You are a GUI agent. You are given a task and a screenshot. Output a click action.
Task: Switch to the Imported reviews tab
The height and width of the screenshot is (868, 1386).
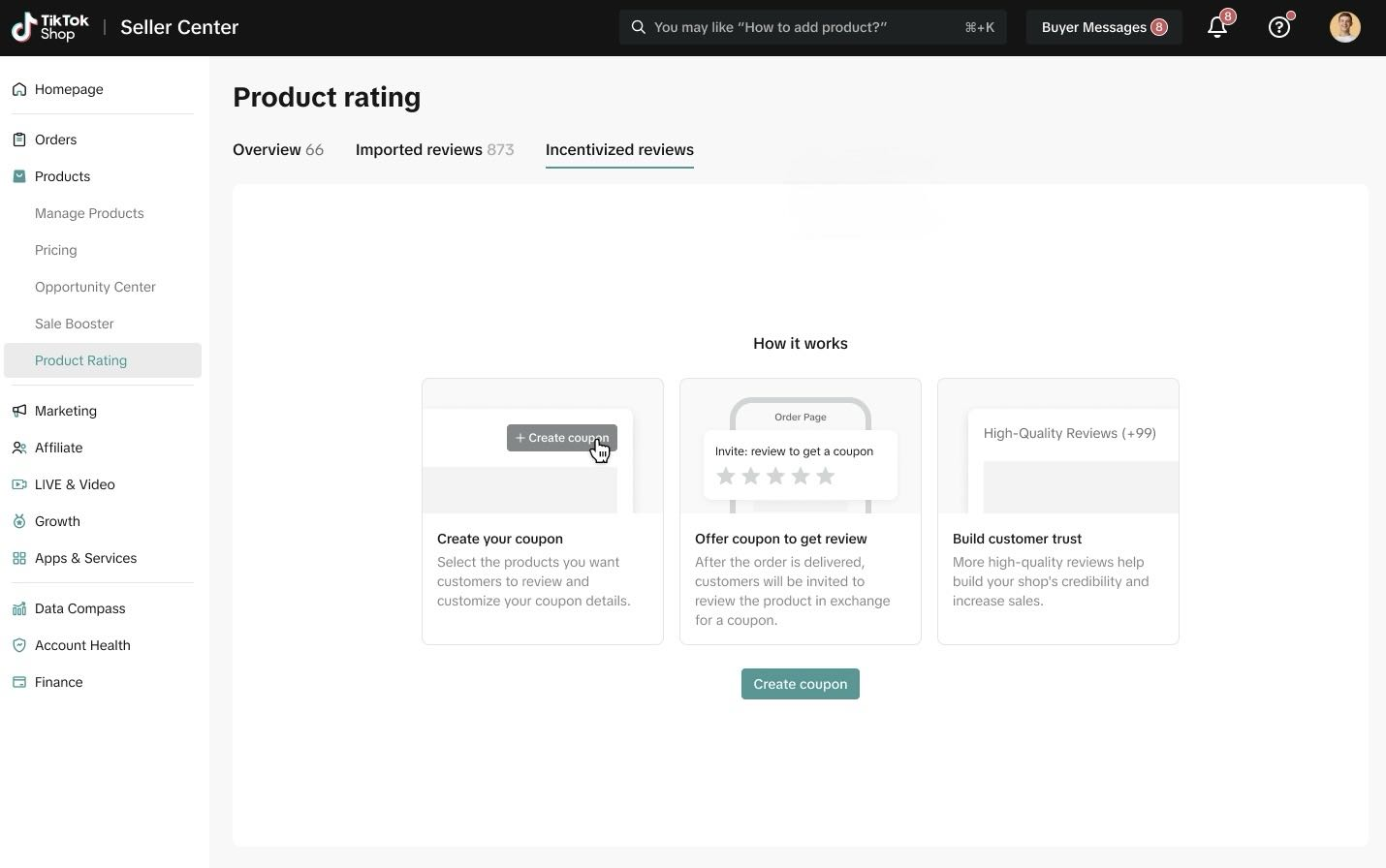click(434, 149)
